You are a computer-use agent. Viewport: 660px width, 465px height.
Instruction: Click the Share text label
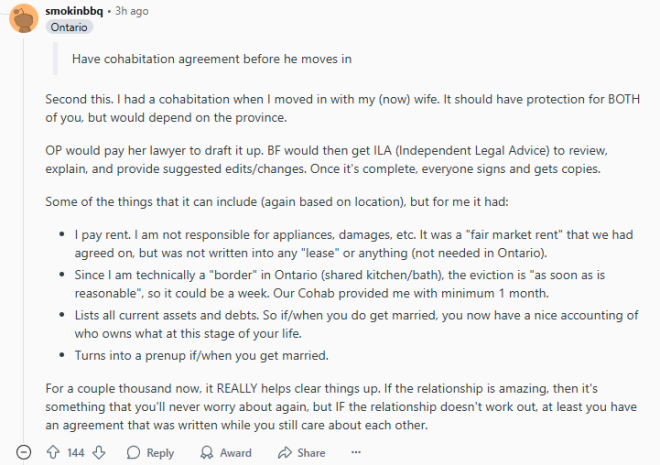pyautogui.click(x=311, y=453)
